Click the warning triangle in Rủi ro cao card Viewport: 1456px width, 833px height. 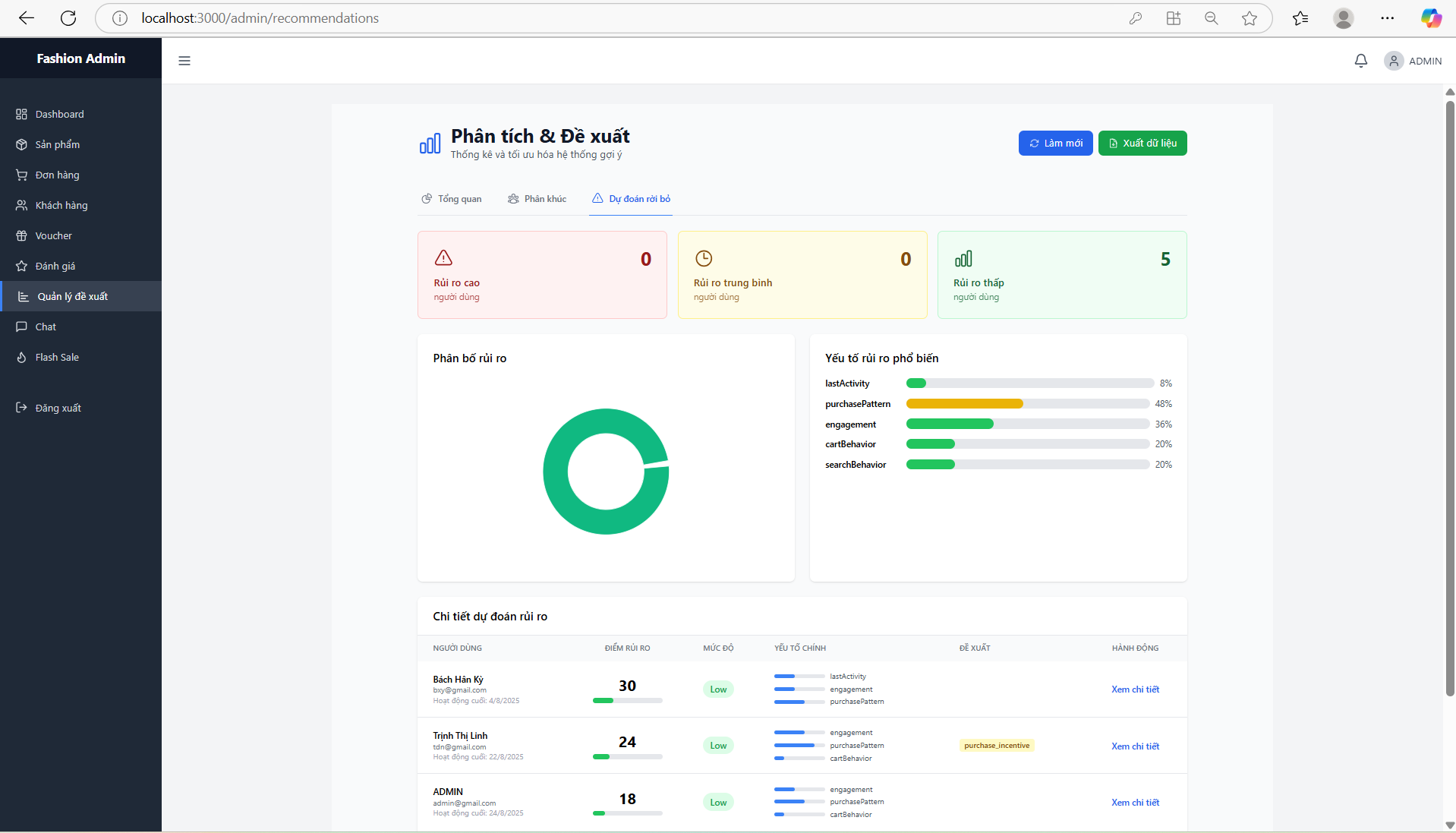(443, 258)
